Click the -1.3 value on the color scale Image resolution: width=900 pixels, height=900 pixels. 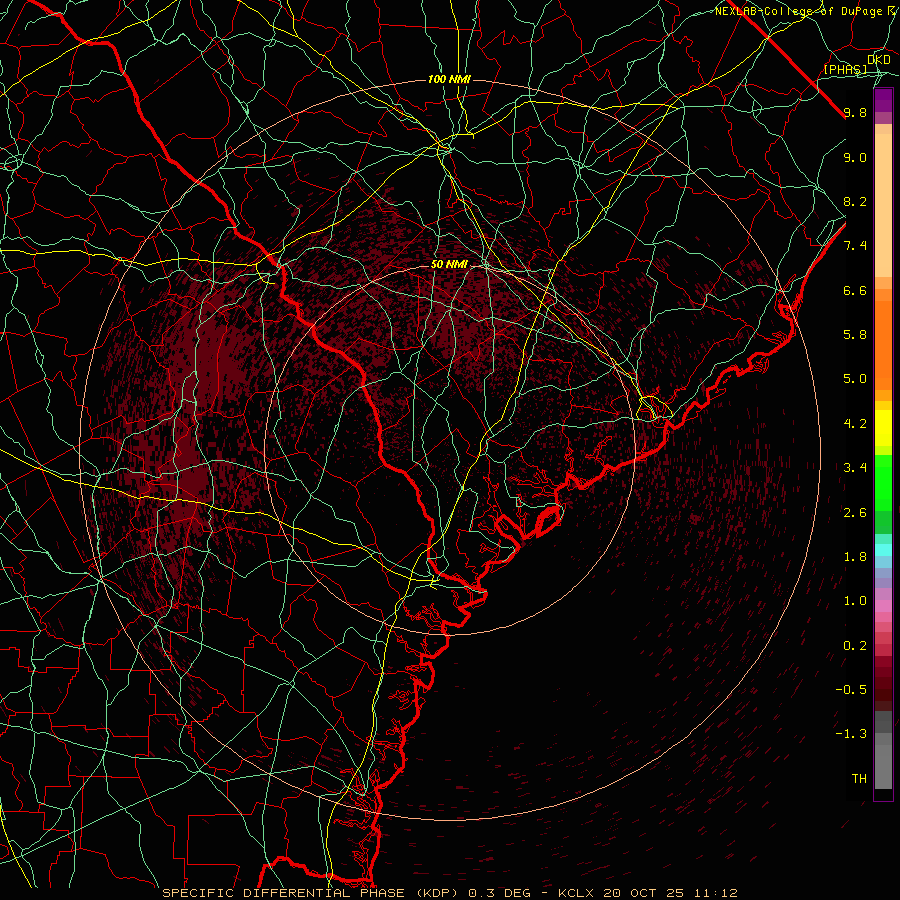click(x=851, y=734)
